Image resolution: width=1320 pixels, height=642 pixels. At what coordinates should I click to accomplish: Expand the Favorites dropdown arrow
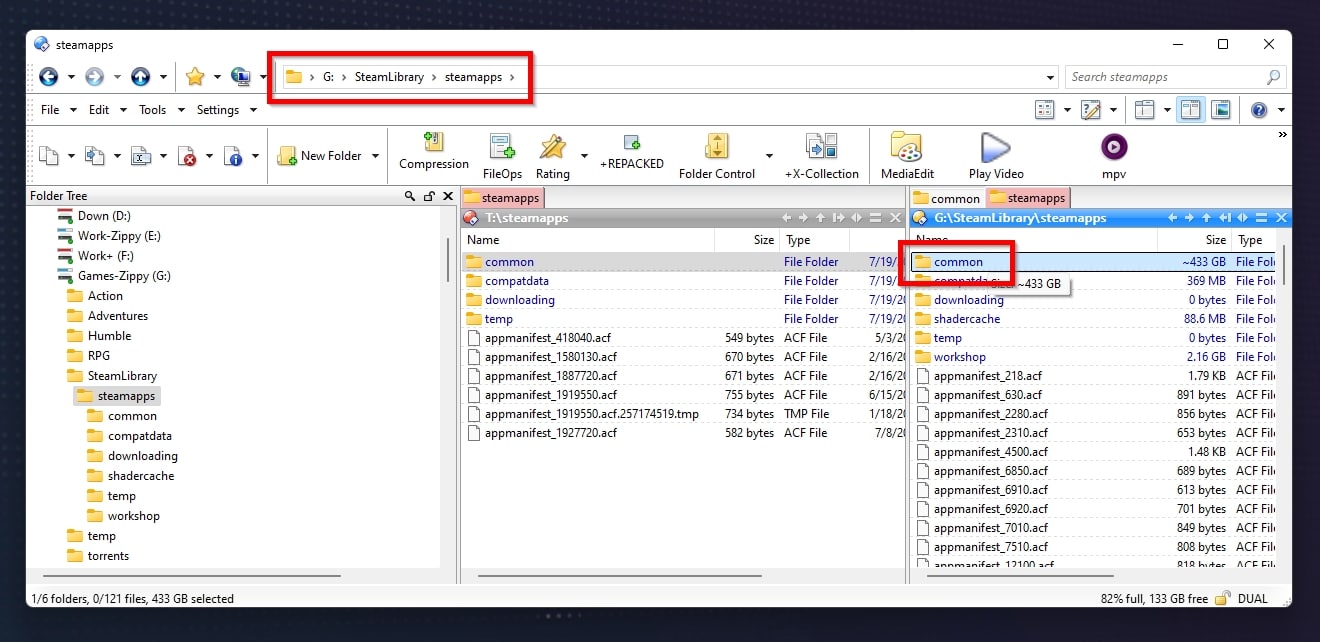(217, 77)
